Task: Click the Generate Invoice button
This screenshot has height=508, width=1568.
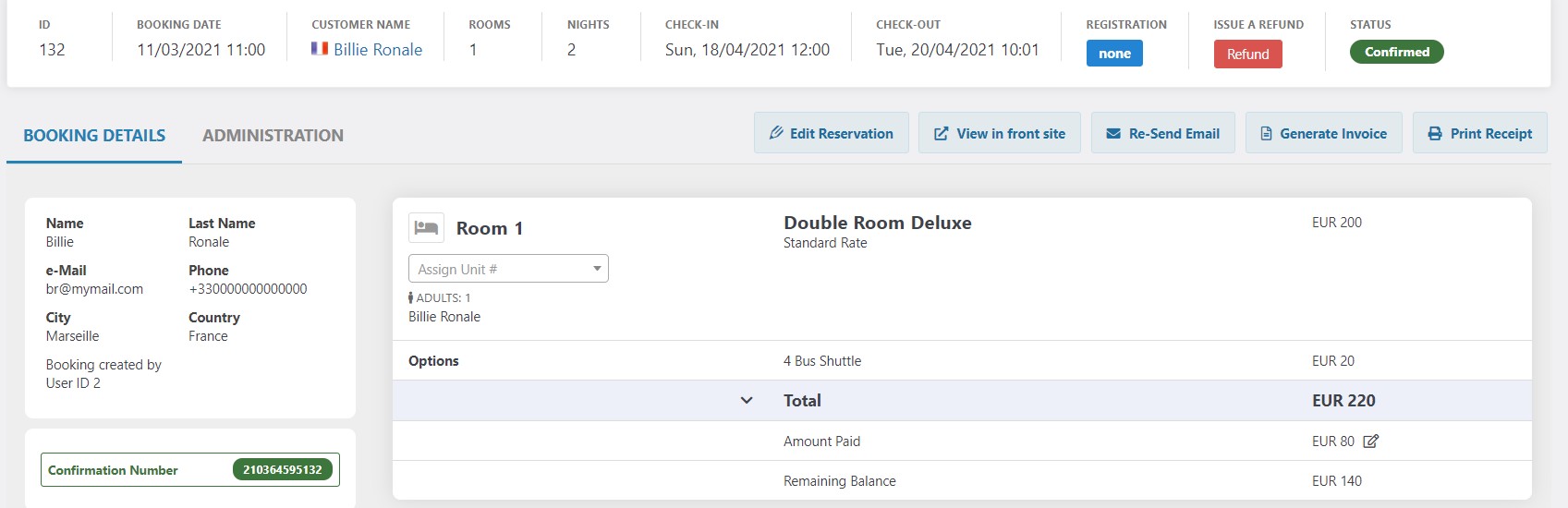Action: click(x=1323, y=133)
